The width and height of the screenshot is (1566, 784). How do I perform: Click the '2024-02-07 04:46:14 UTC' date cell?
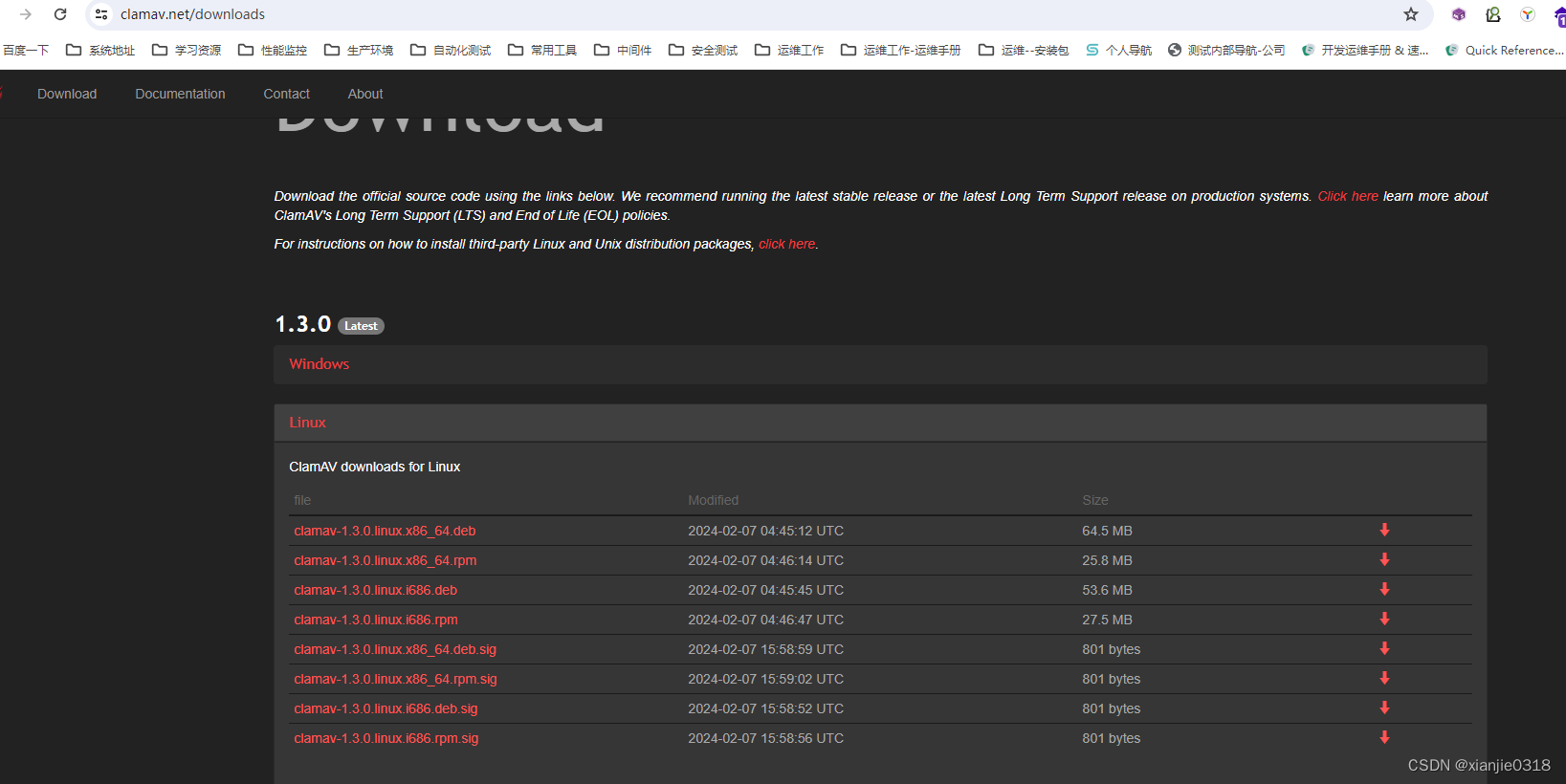point(765,560)
